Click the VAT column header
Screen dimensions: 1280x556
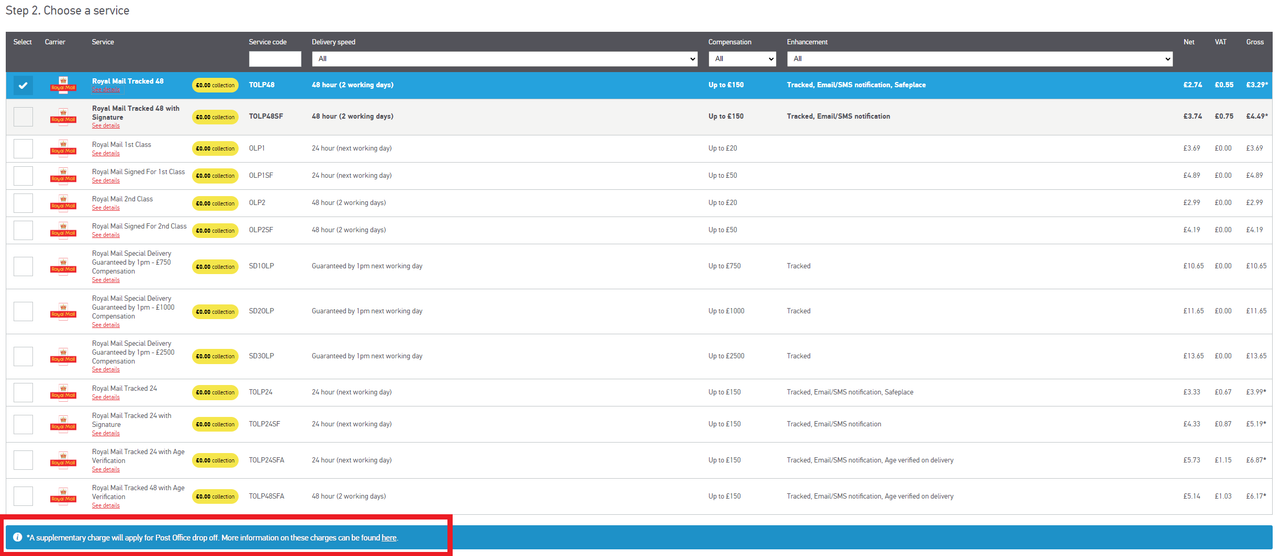point(1220,42)
